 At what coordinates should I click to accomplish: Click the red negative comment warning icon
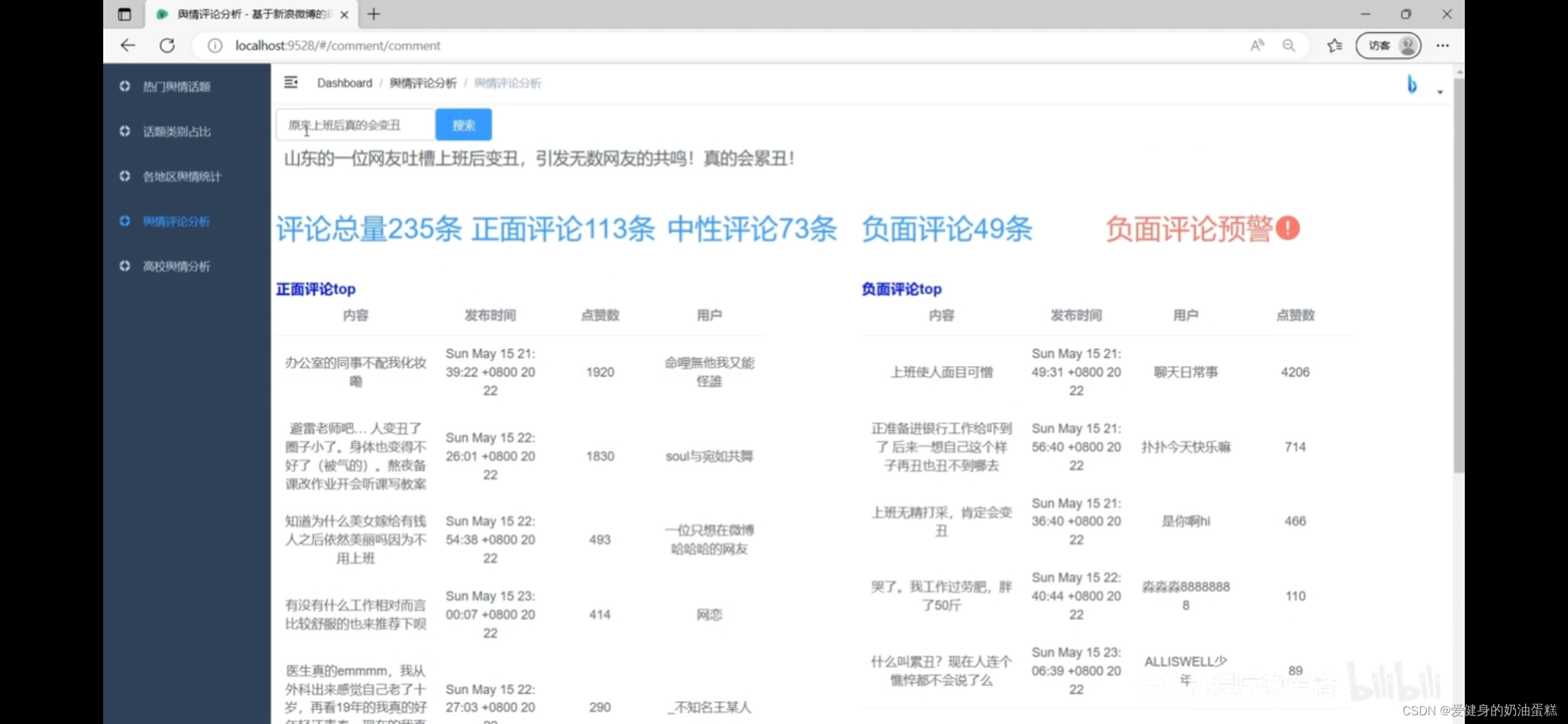[1287, 229]
